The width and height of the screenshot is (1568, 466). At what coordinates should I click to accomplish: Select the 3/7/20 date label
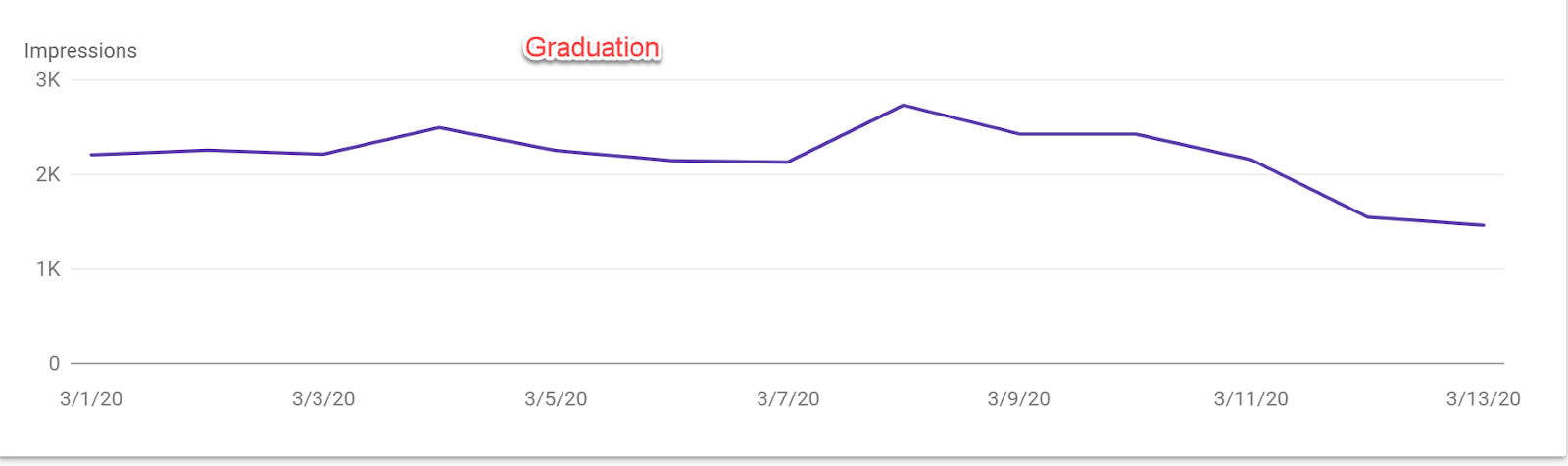[x=788, y=398]
